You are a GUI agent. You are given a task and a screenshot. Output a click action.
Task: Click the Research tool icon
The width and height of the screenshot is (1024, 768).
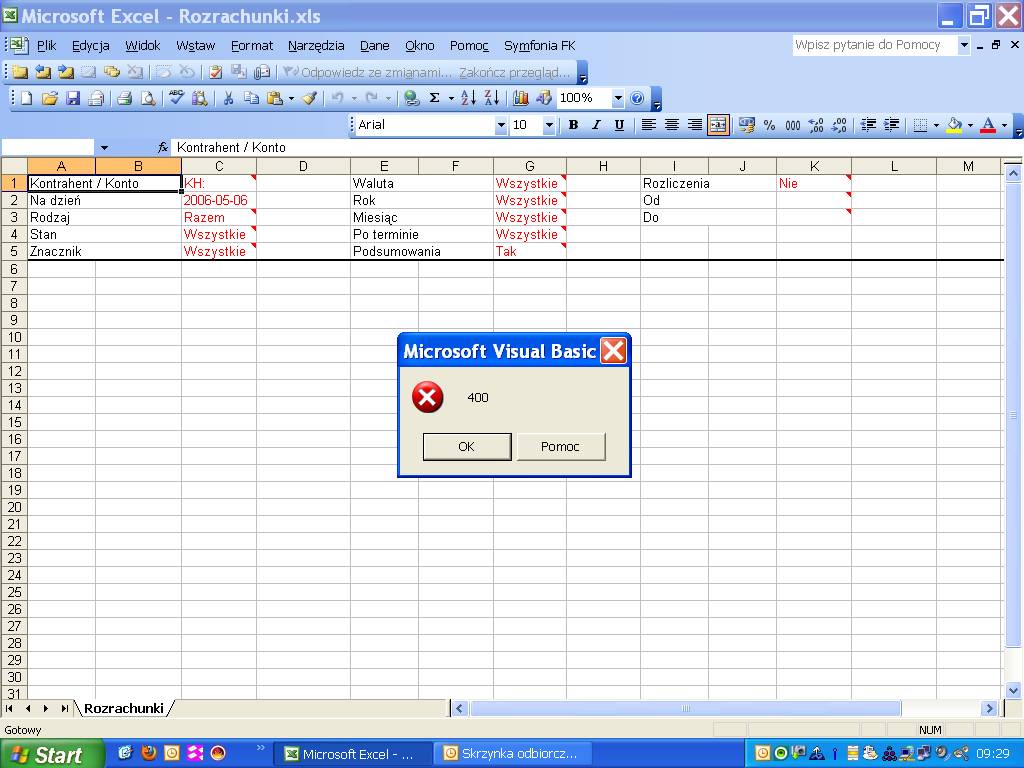pos(200,99)
